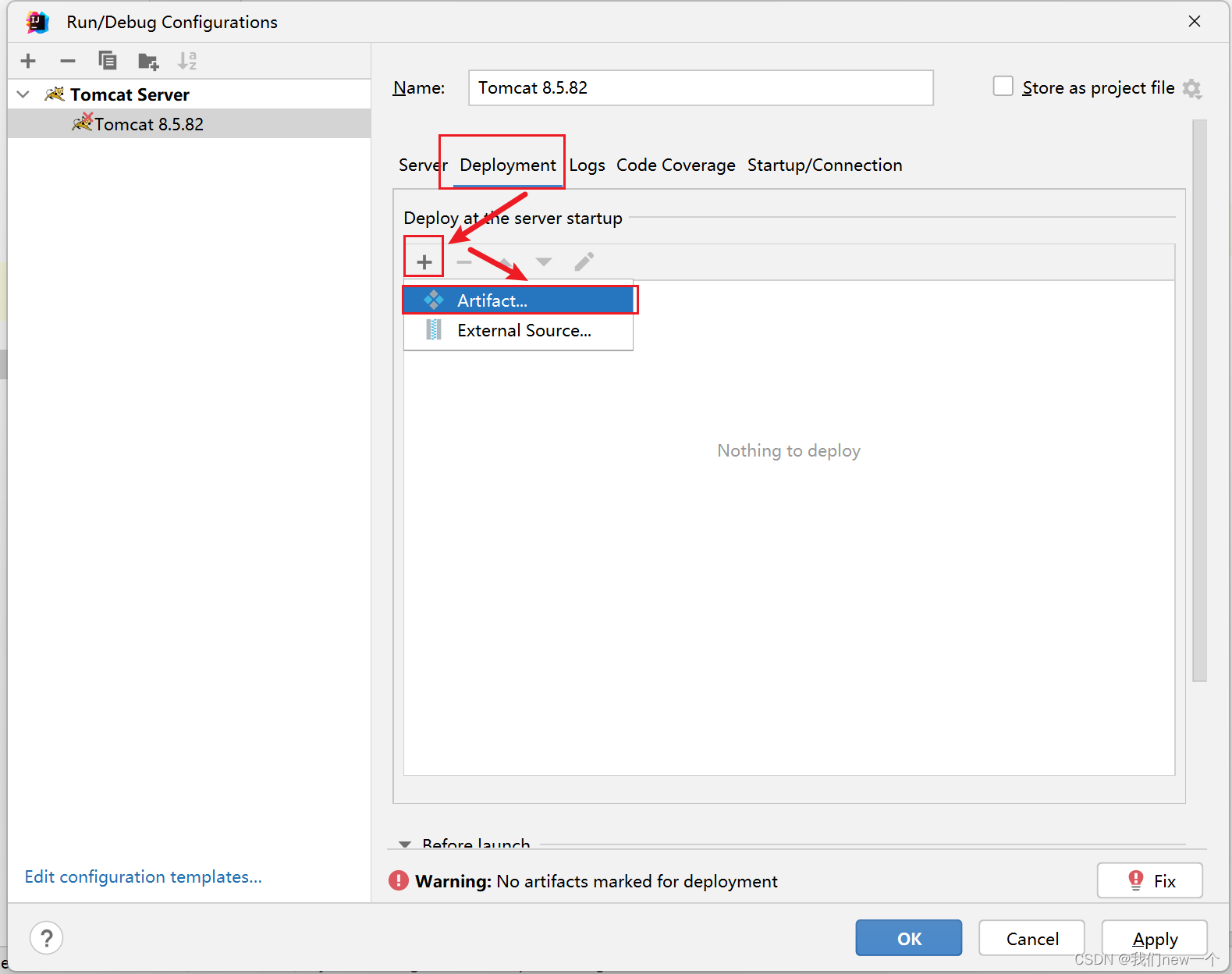Open help with the question mark
The width and height of the screenshot is (1232, 974).
click(47, 937)
